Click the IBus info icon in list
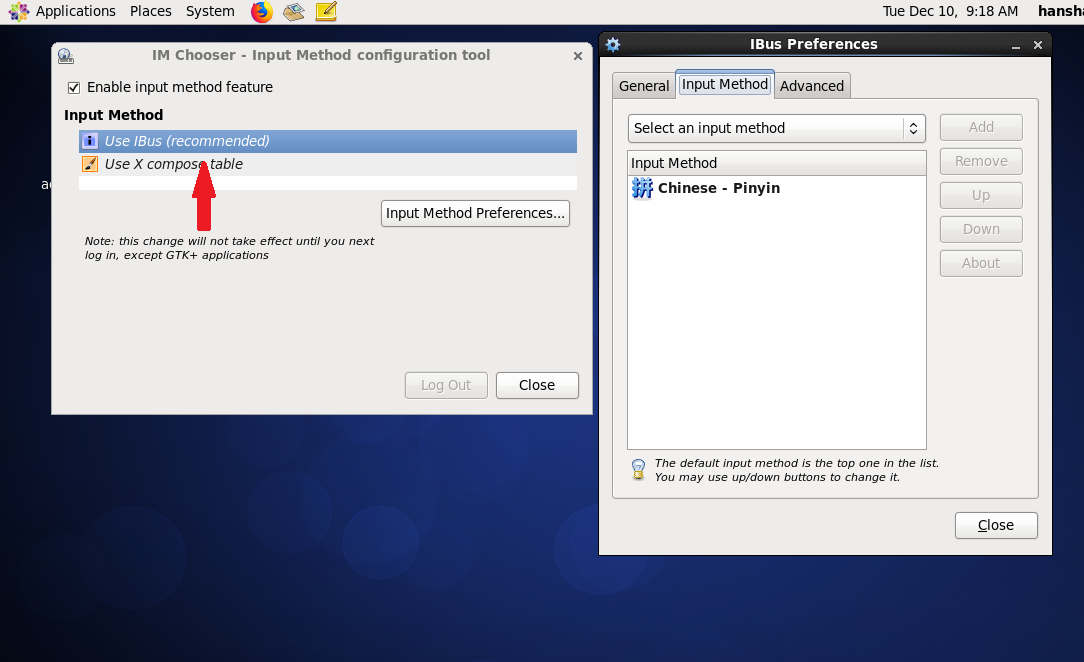The height and width of the screenshot is (662, 1084). click(x=90, y=141)
